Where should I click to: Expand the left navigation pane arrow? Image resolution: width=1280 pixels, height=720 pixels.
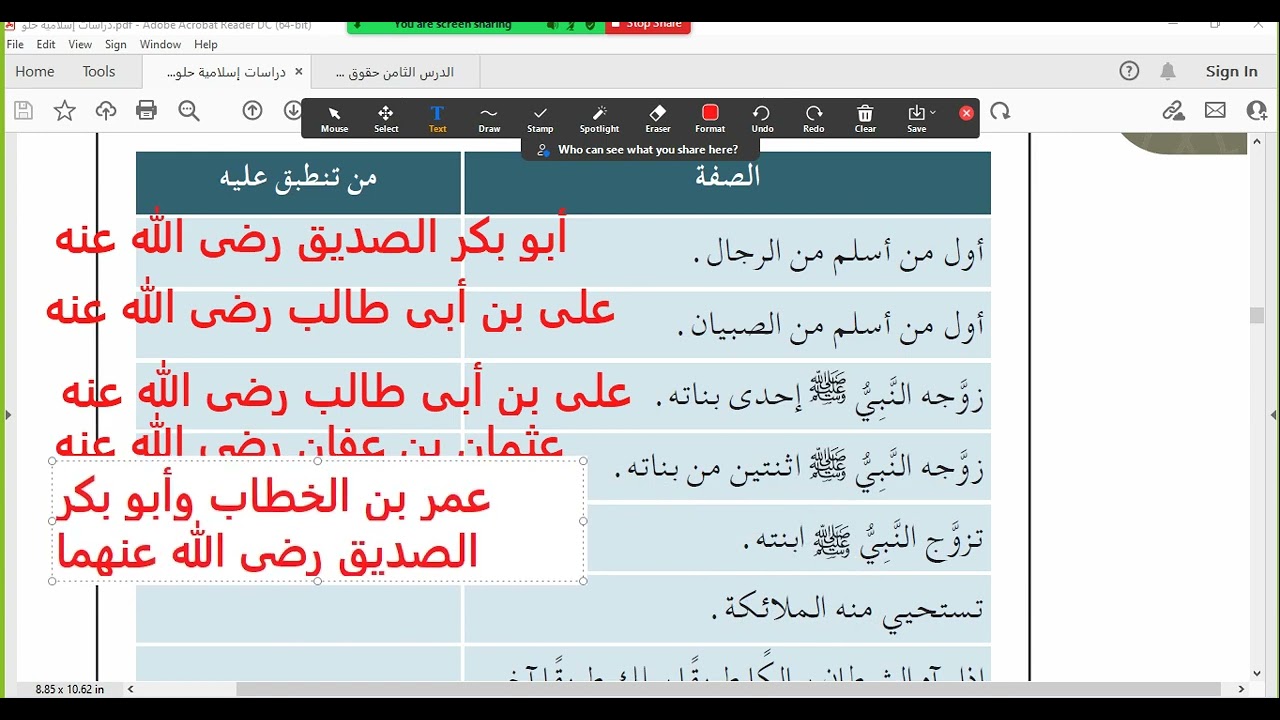[x=7, y=414]
